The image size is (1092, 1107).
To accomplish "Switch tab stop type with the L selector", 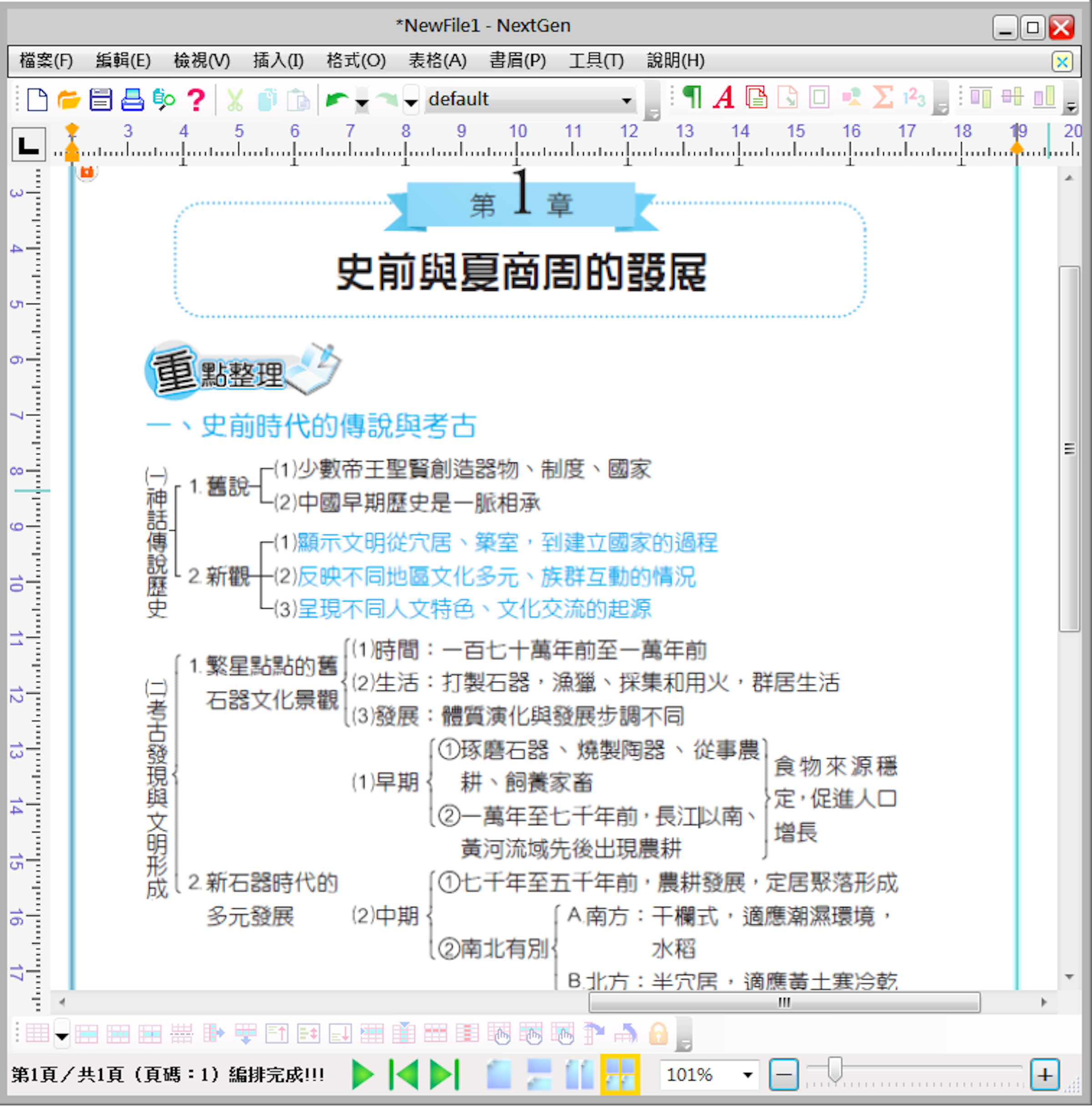I will coord(29,144).
